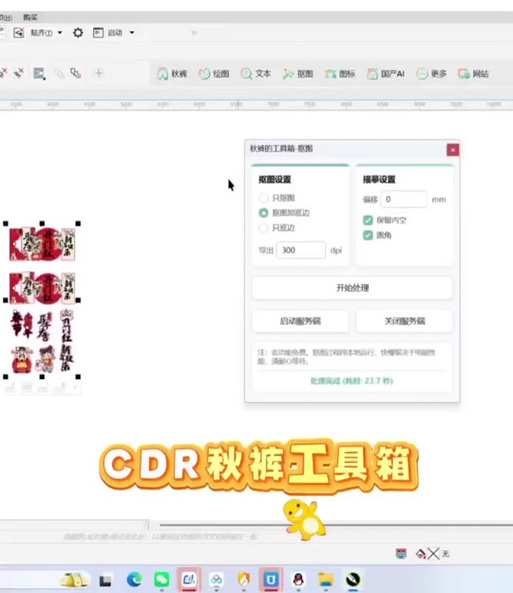The height and width of the screenshot is (593, 513).
Task: Open WeChat from the taskbar
Action: pyautogui.click(x=162, y=579)
